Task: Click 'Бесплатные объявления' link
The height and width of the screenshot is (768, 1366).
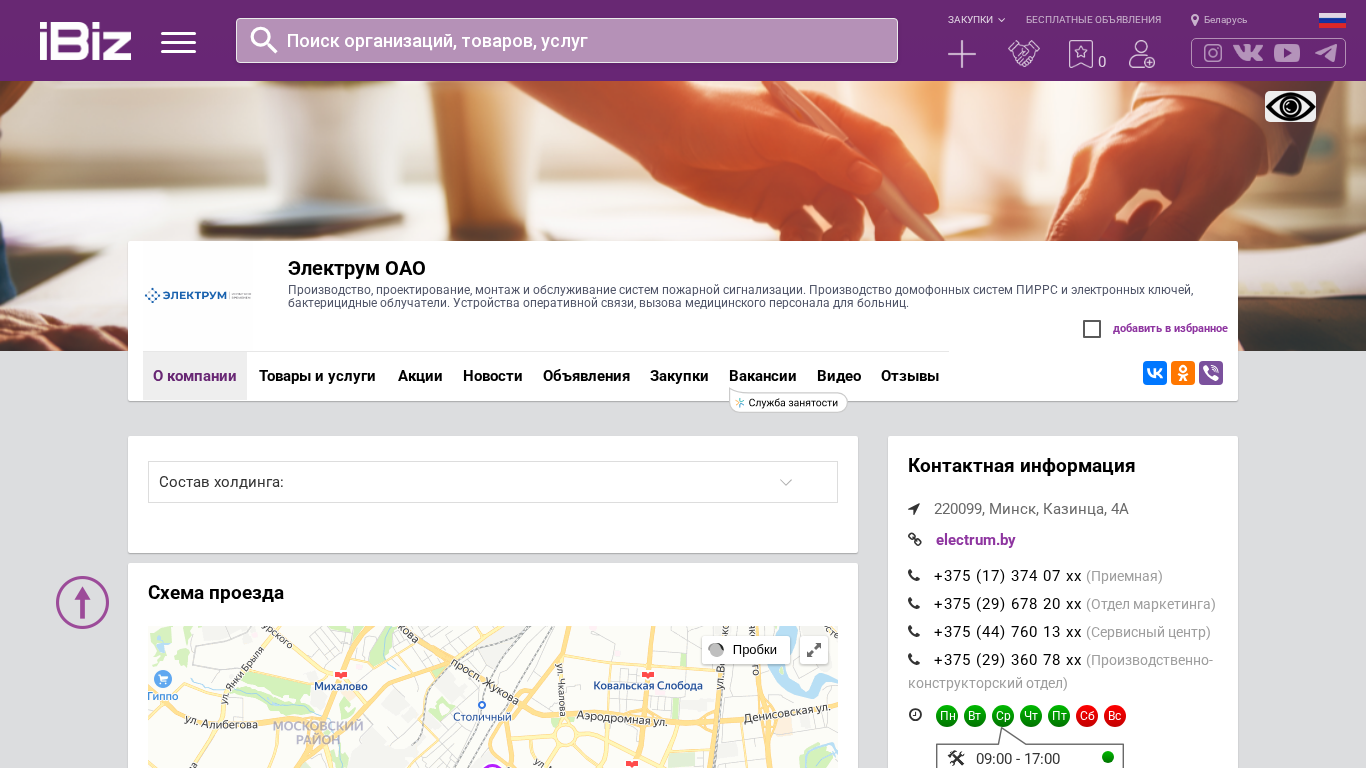Action: pyautogui.click(x=1093, y=20)
